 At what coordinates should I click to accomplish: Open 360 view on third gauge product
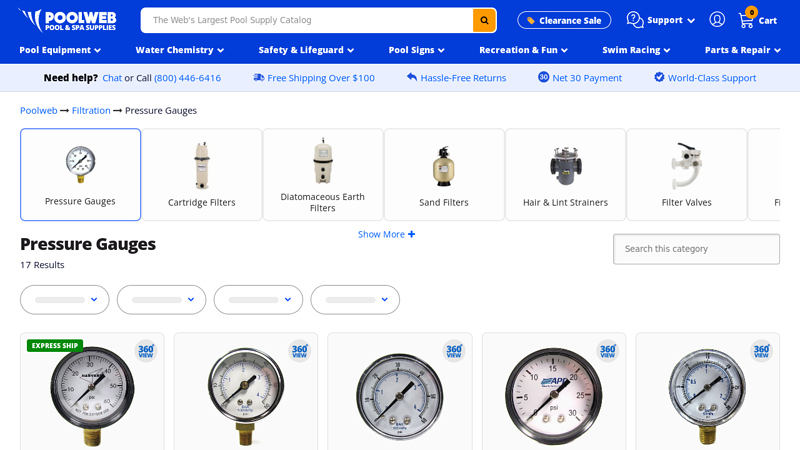454,351
